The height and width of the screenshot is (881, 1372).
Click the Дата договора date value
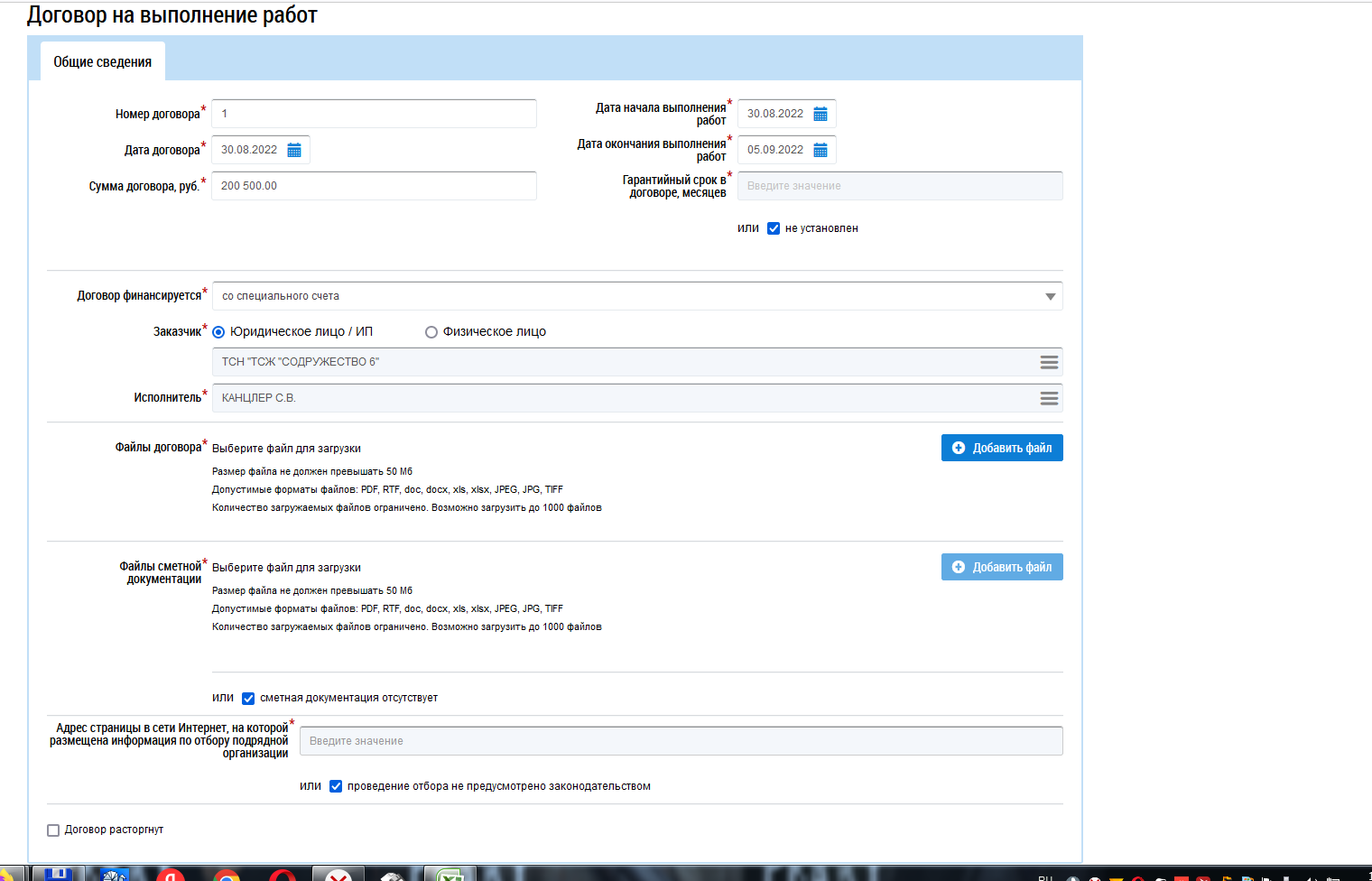(249, 150)
